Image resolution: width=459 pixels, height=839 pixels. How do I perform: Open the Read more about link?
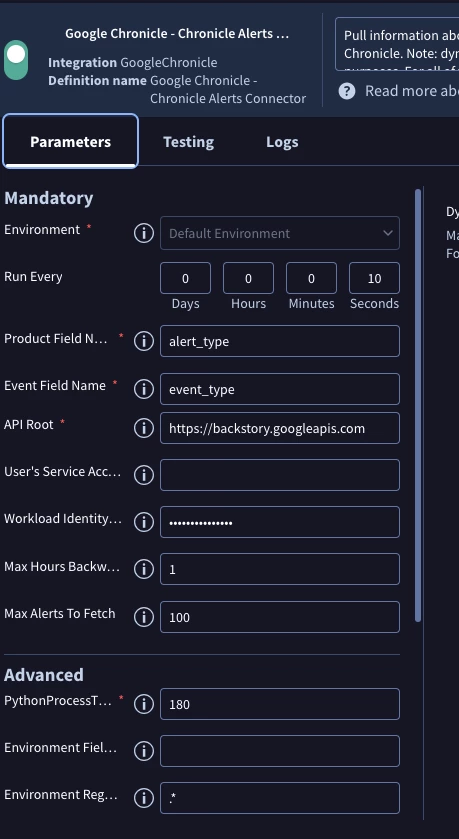coord(411,91)
